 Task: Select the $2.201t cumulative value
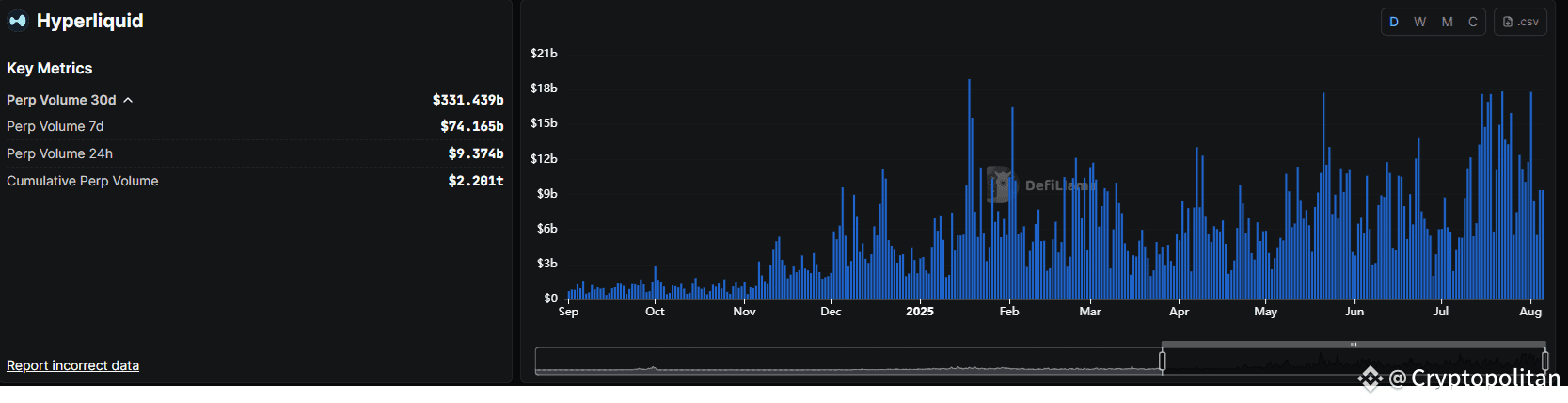tap(476, 181)
